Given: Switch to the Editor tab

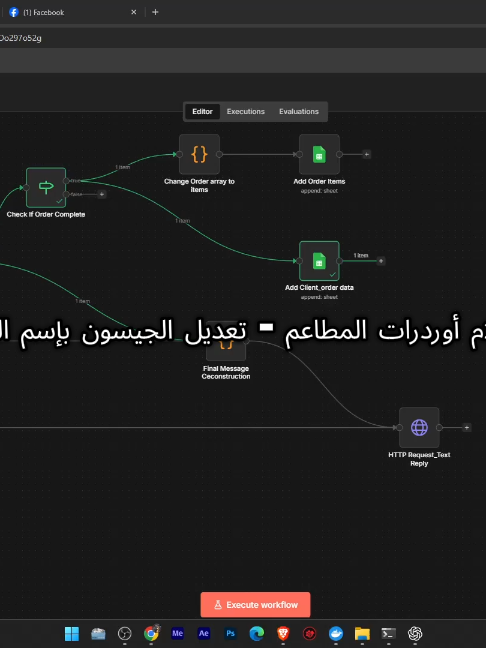Looking at the screenshot, I should [x=202, y=112].
